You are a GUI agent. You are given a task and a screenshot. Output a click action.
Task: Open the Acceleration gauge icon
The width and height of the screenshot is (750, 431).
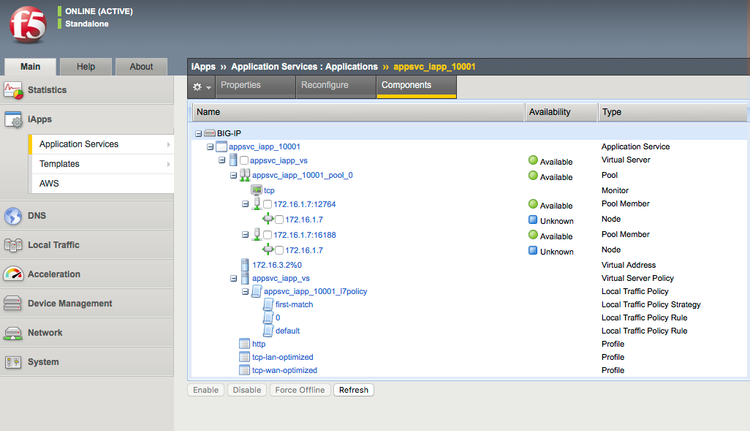pyautogui.click(x=13, y=274)
